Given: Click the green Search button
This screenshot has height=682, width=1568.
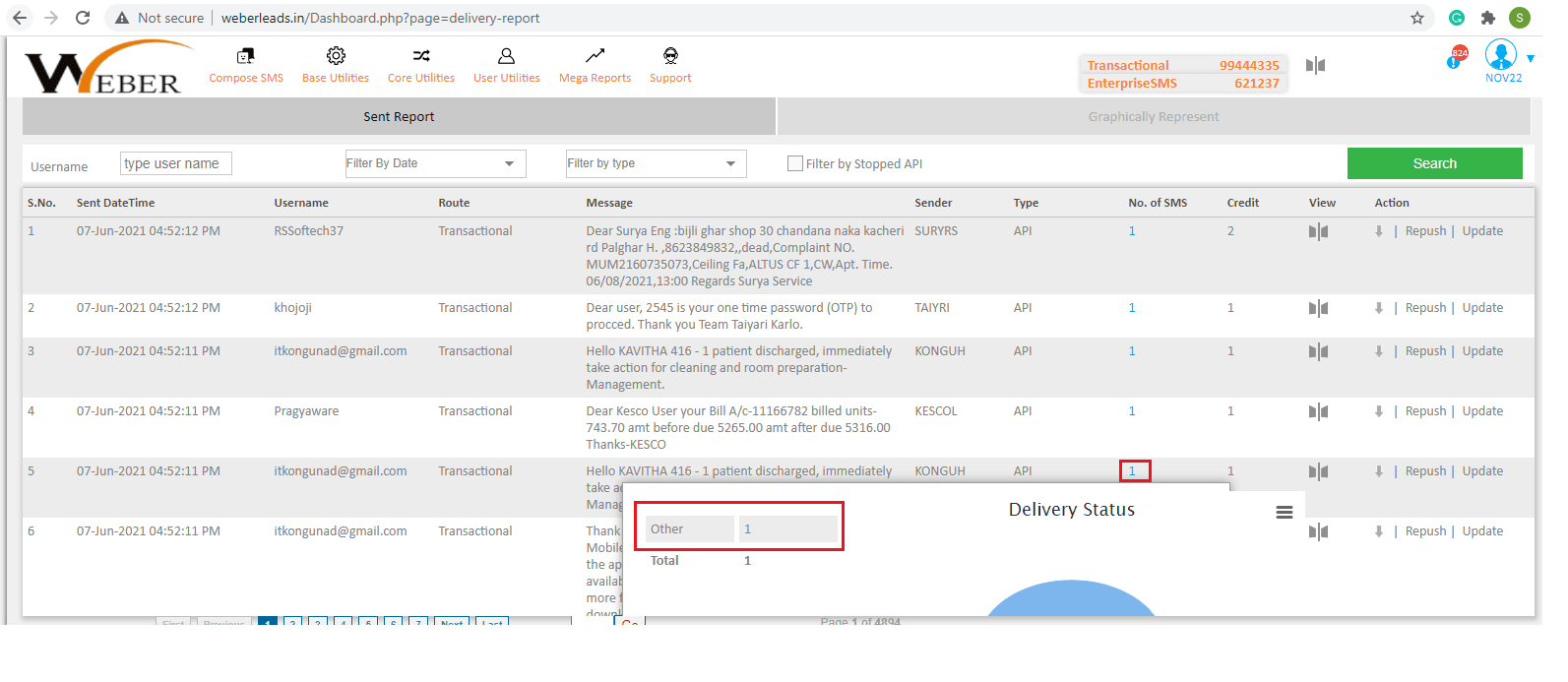Looking at the screenshot, I should click(x=1434, y=164).
